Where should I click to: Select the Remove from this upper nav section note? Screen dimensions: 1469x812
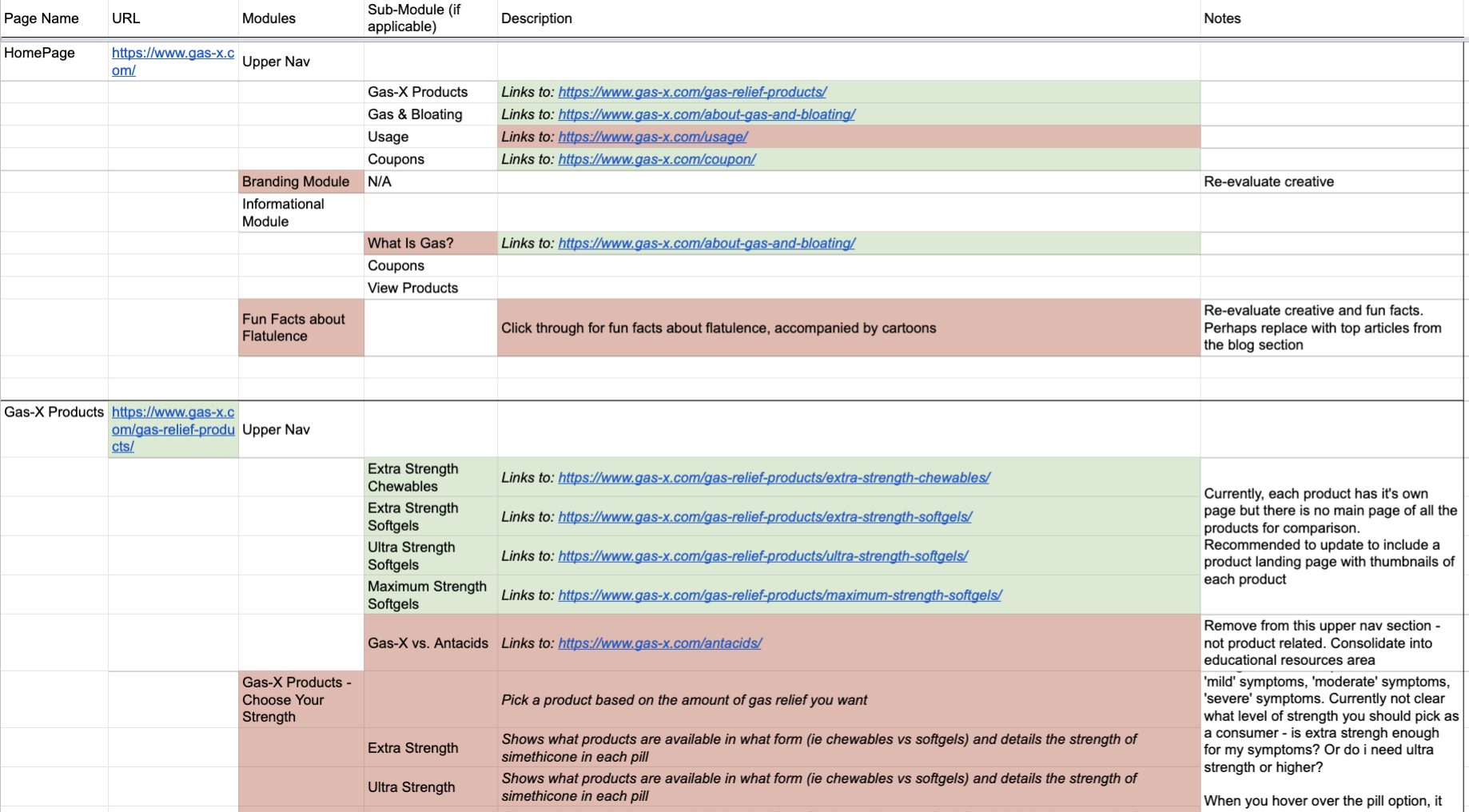pyautogui.click(x=1333, y=643)
